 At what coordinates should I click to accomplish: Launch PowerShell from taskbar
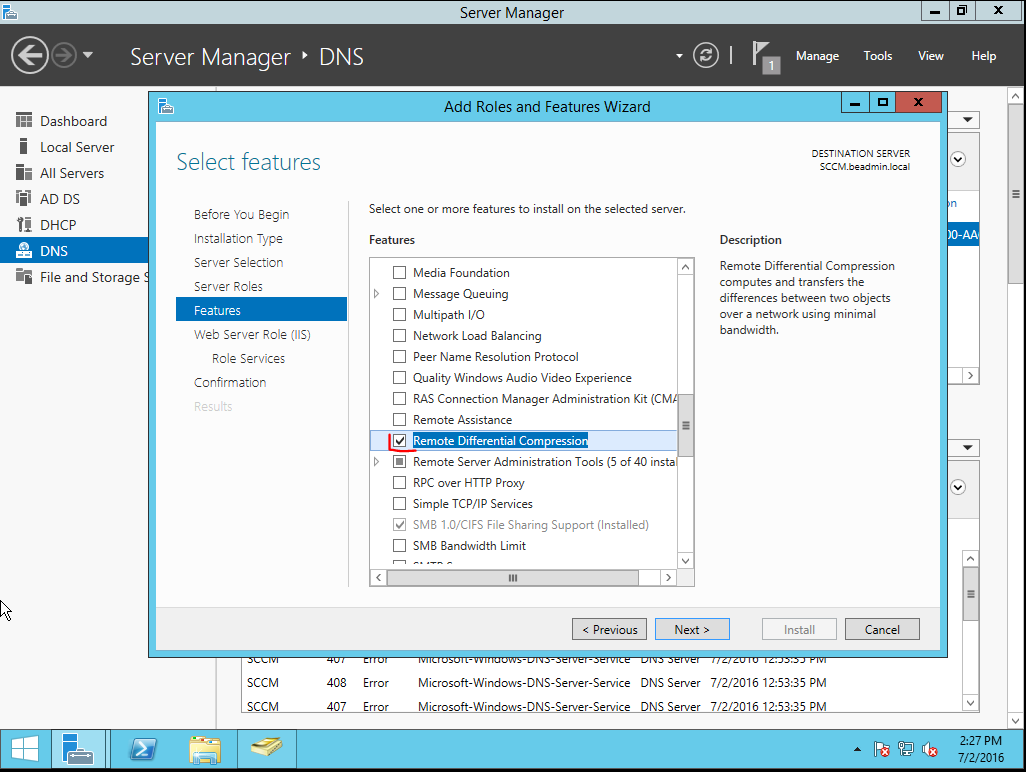click(x=143, y=748)
